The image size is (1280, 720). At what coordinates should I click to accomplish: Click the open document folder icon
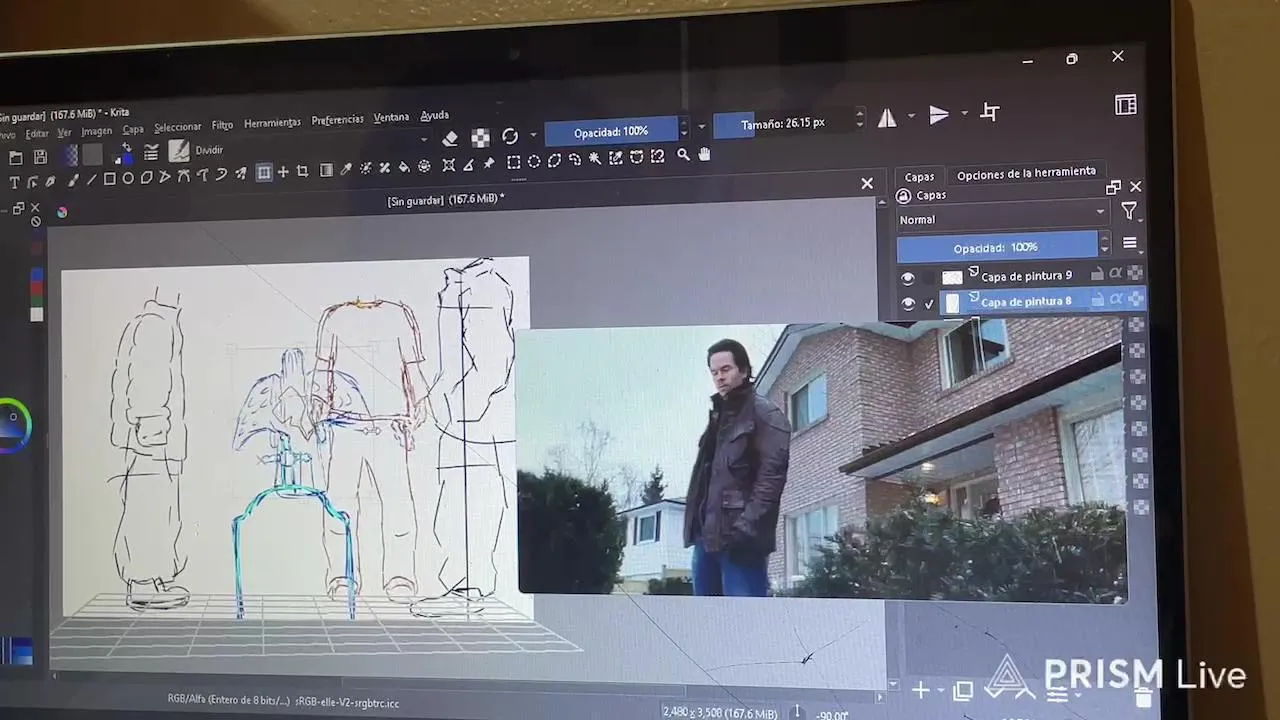(x=16, y=158)
